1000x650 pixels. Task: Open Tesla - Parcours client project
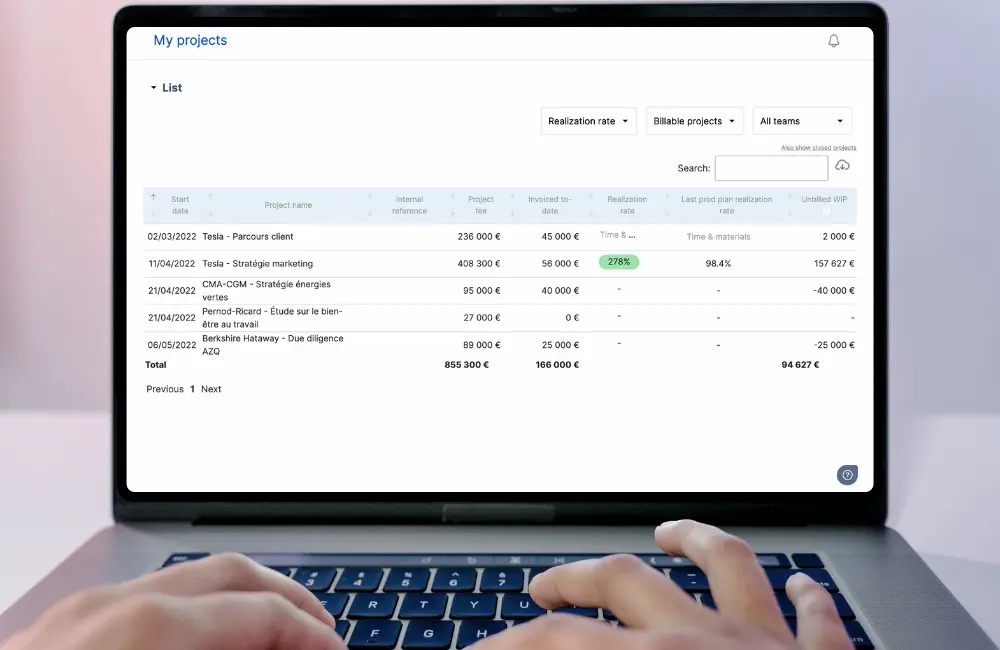pyautogui.click(x=247, y=237)
